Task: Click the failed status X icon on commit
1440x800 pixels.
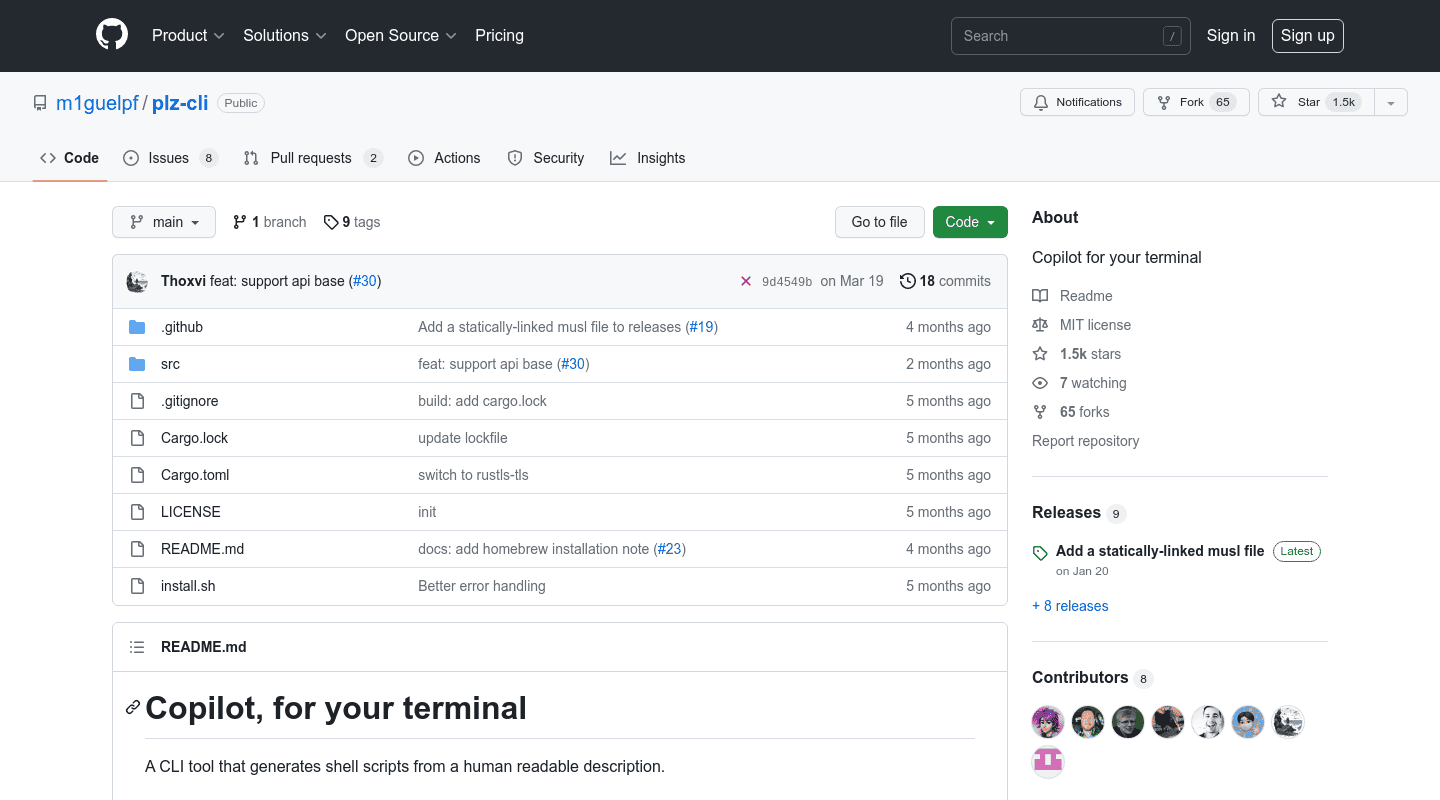Action: 745,281
